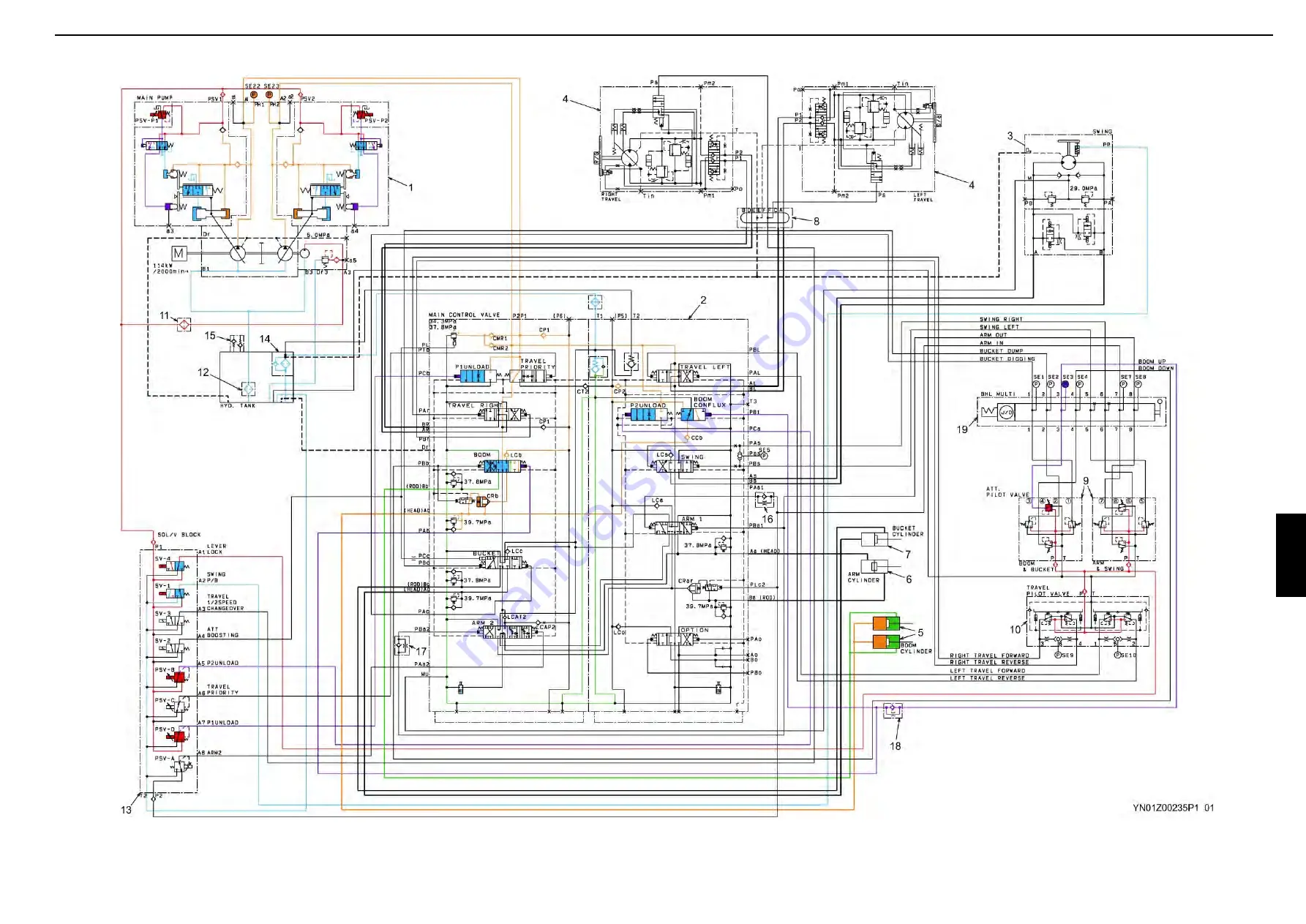Select the SE10 travel pressure sensor symbol

1118,655
